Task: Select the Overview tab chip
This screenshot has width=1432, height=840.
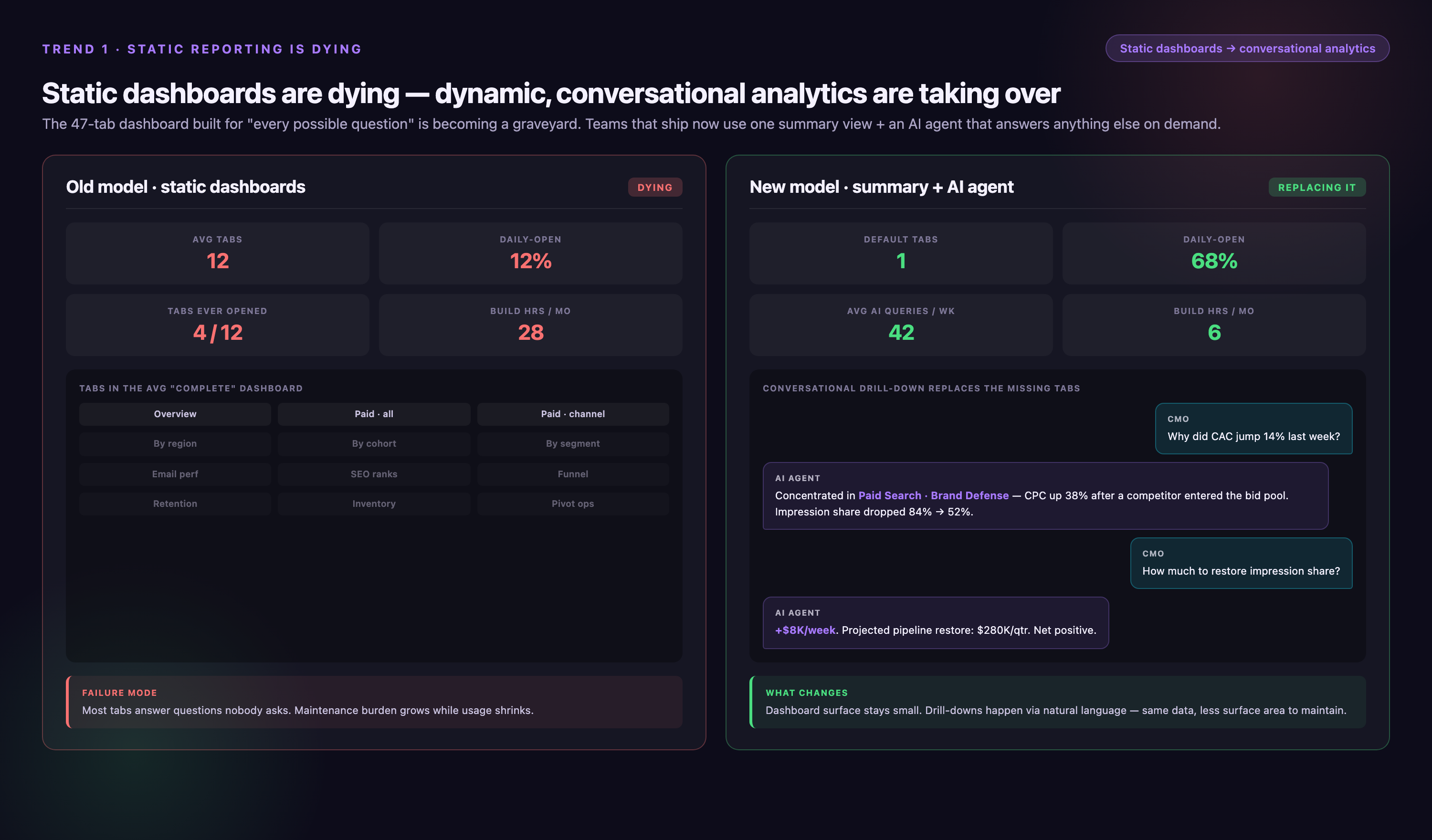Action: (175, 414)
